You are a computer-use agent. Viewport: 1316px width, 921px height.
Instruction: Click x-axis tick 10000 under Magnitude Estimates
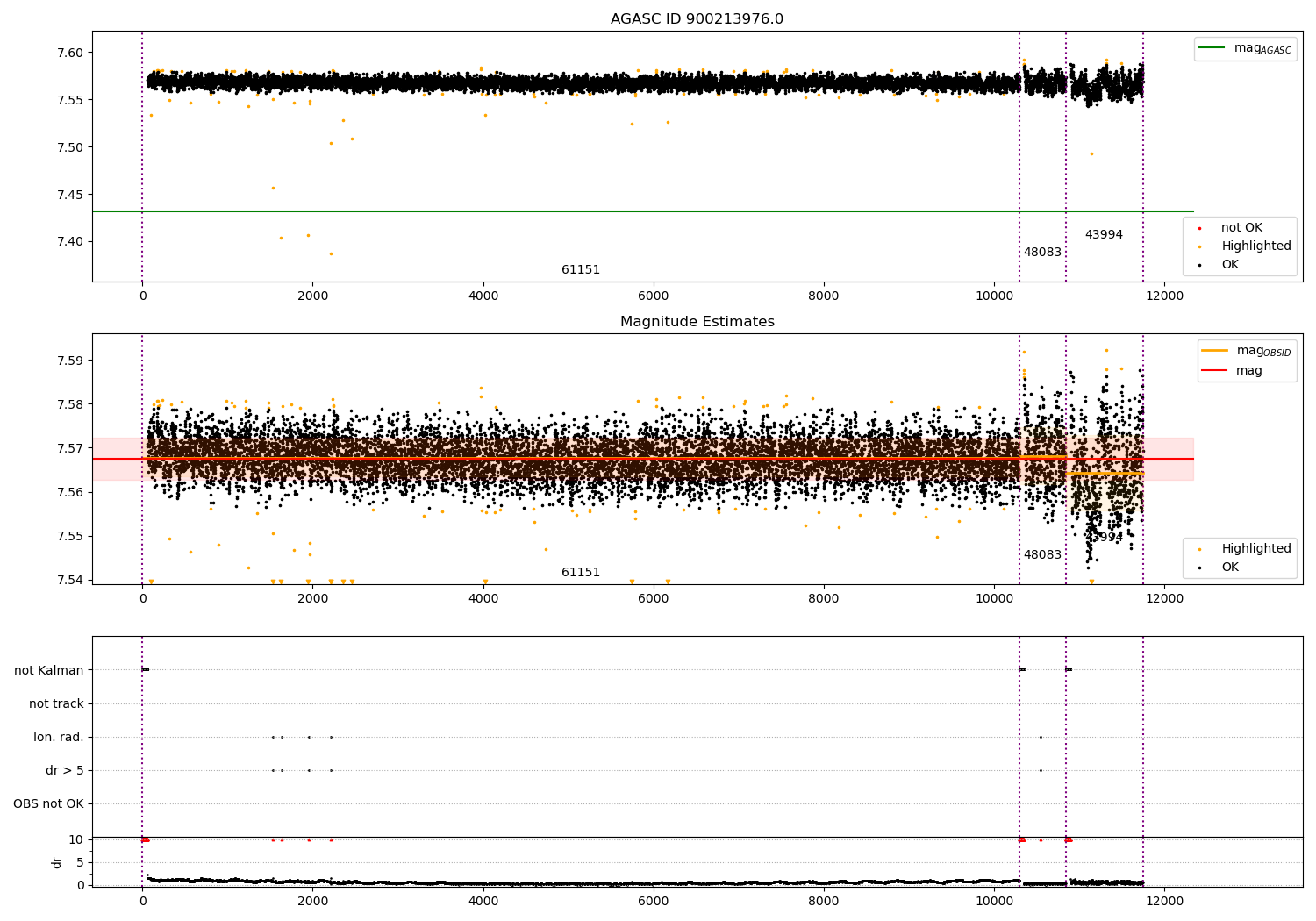coord(994,599)
